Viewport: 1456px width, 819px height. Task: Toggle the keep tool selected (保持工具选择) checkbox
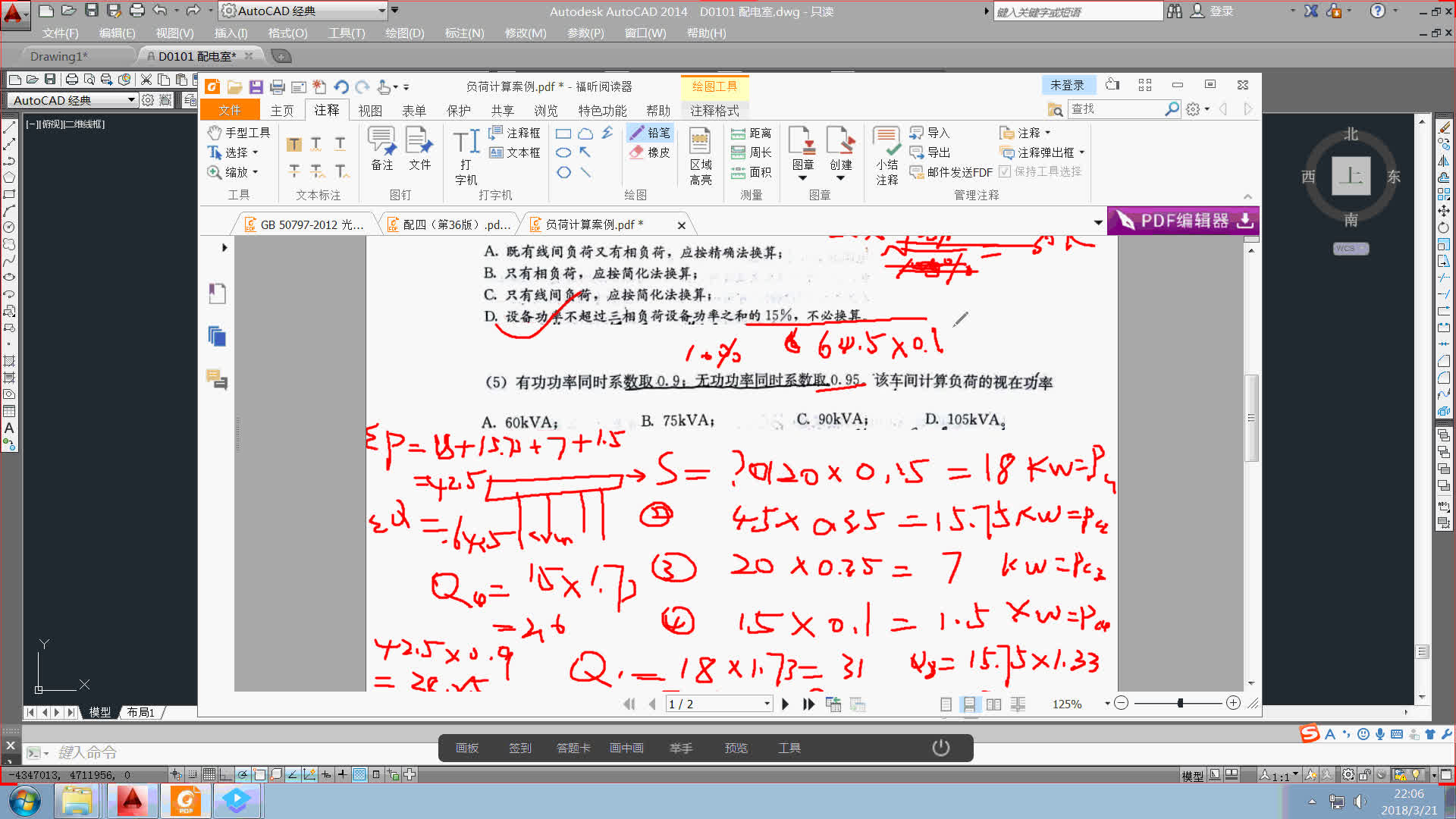(x=1005, y=172)
